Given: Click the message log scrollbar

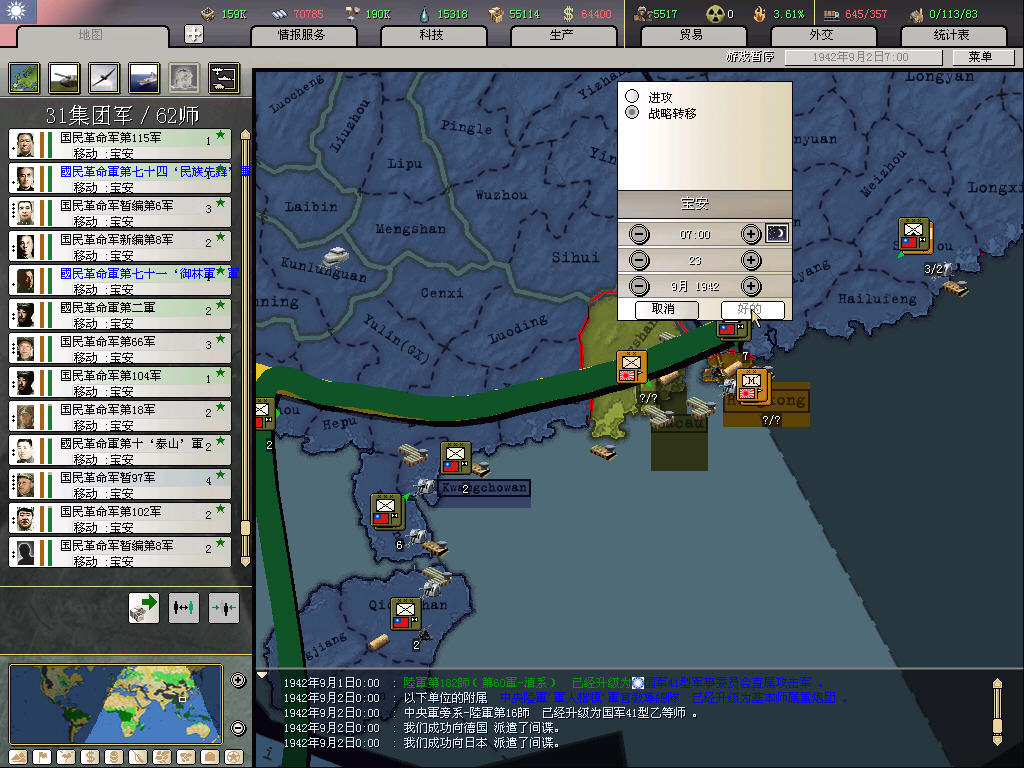Looking at the screenshot, I should pos(997,712).
